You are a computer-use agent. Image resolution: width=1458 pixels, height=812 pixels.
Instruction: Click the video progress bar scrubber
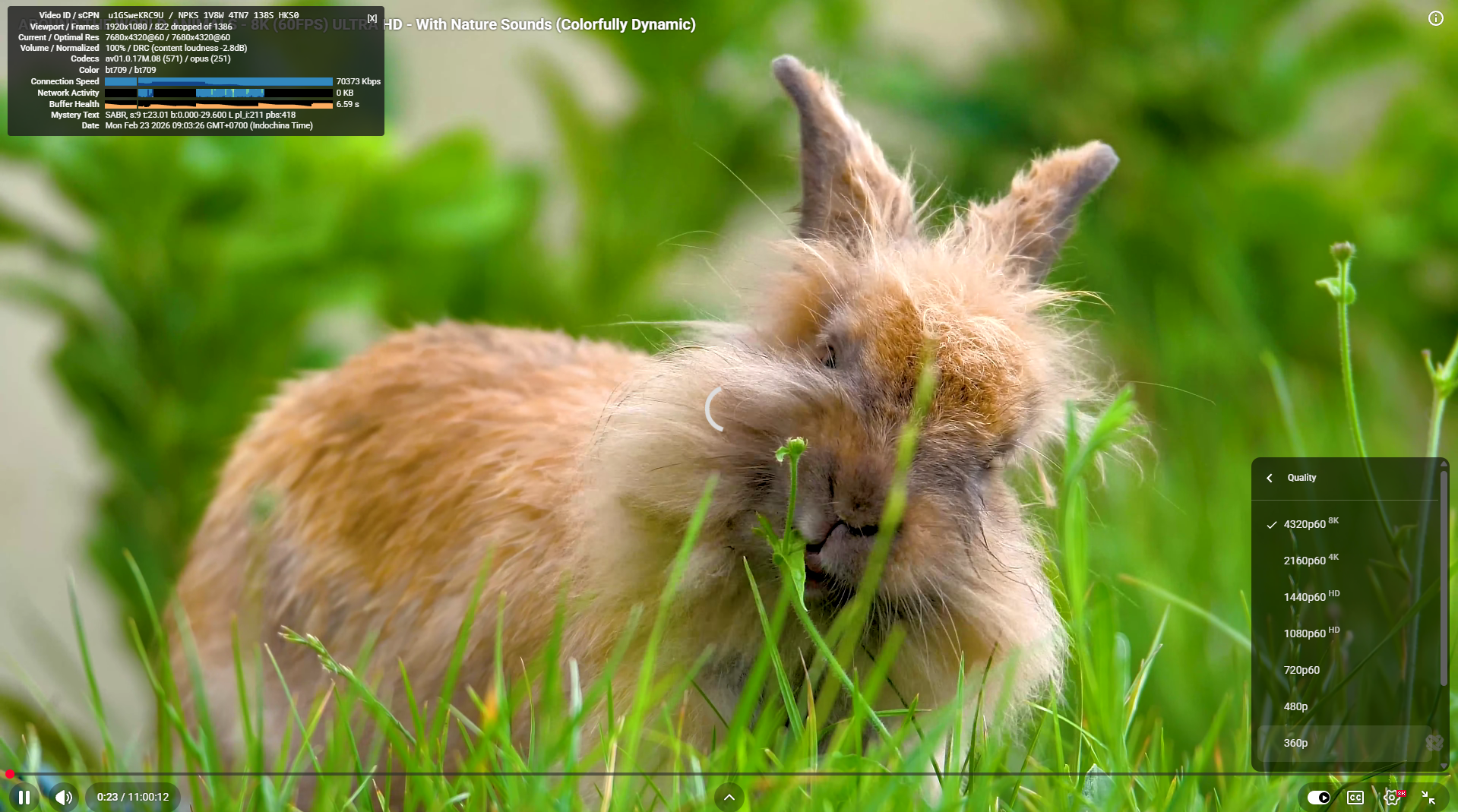(10, 774)
